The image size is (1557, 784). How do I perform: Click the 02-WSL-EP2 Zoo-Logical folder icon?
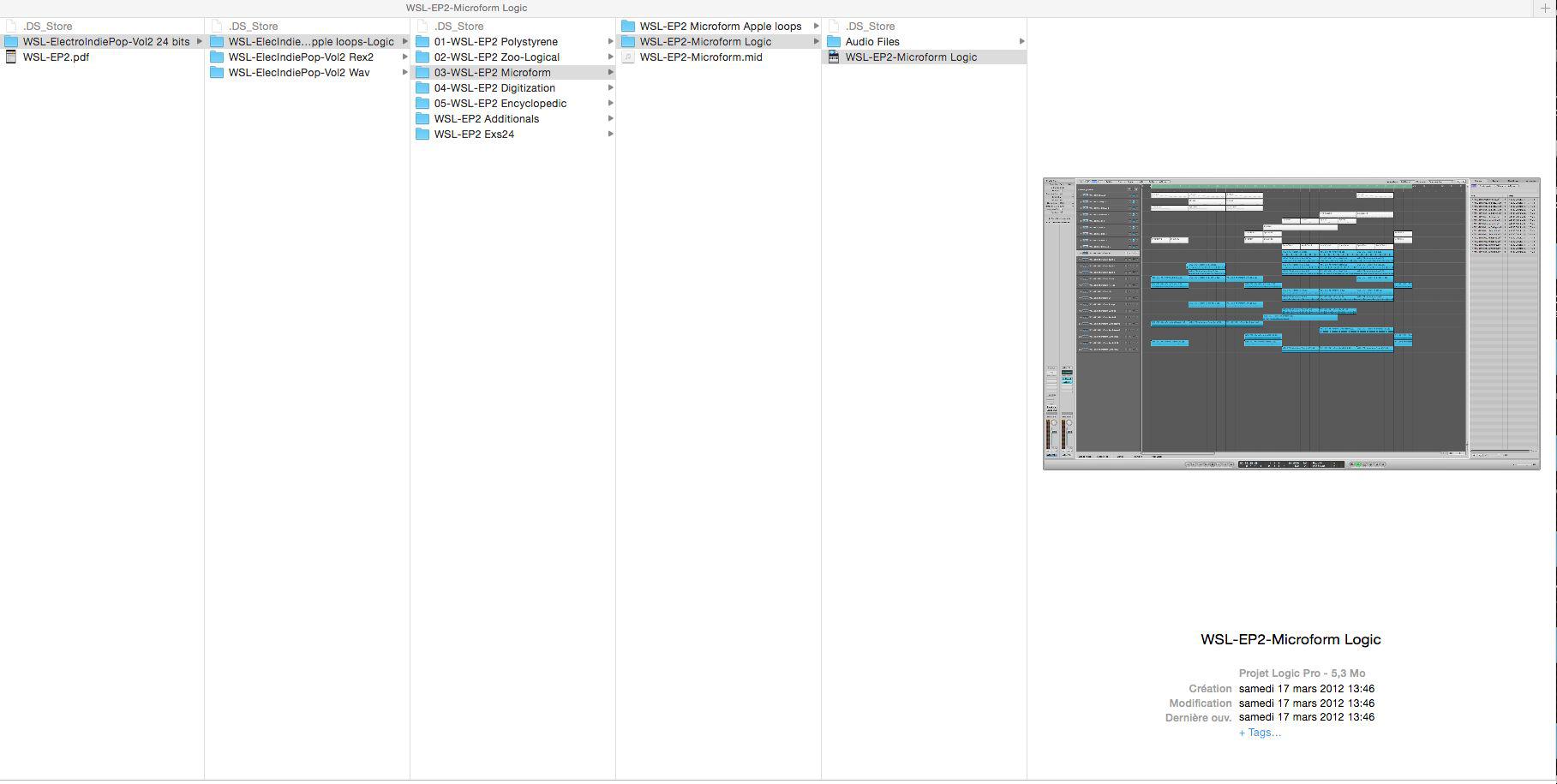coord(422,57)
